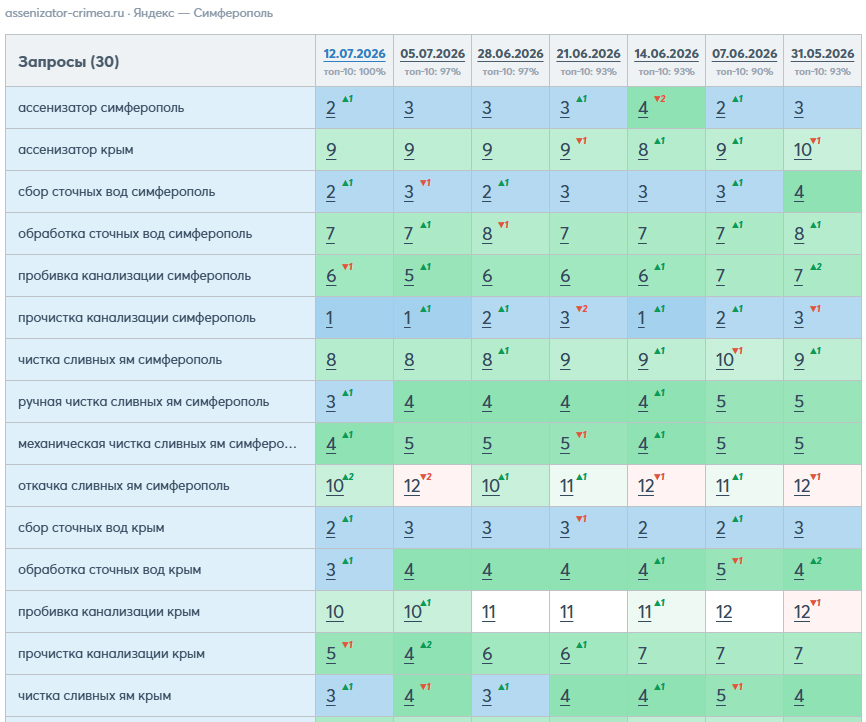The width and height of the screenshot is (866, 722).
Task: Open position 12 for 'откачка сливных ям симферополь' on 05.07.2026
Action: click(412, 486)
